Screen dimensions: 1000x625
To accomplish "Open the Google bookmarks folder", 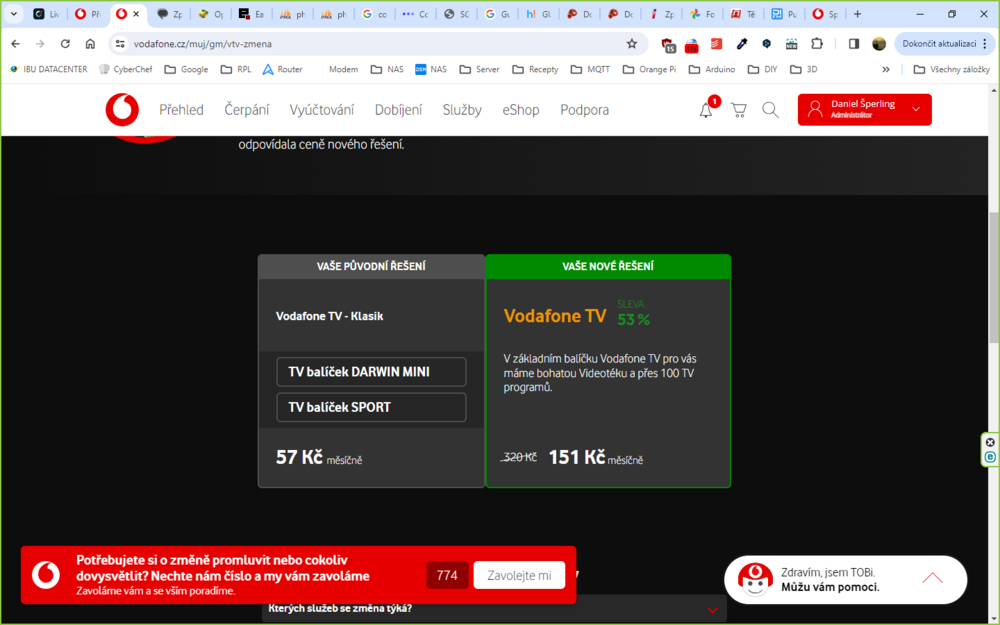I will pyautogui.click(x=186, y=69).
